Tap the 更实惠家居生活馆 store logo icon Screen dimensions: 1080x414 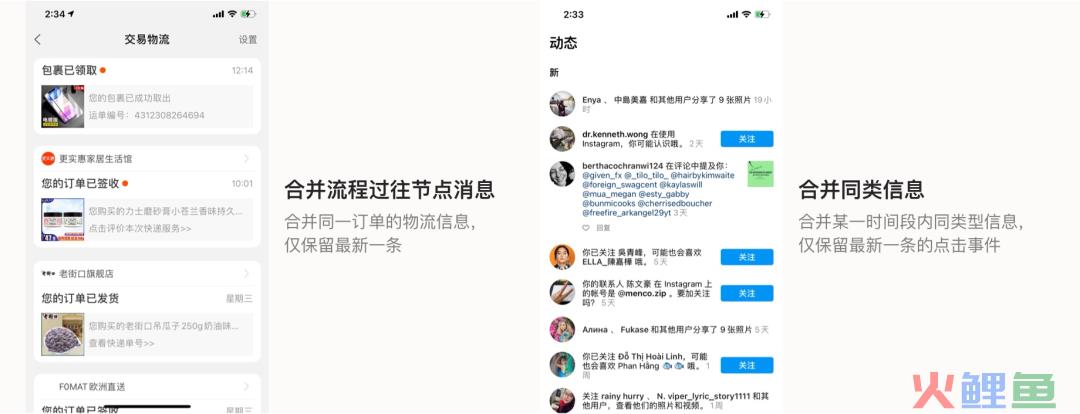48,158
